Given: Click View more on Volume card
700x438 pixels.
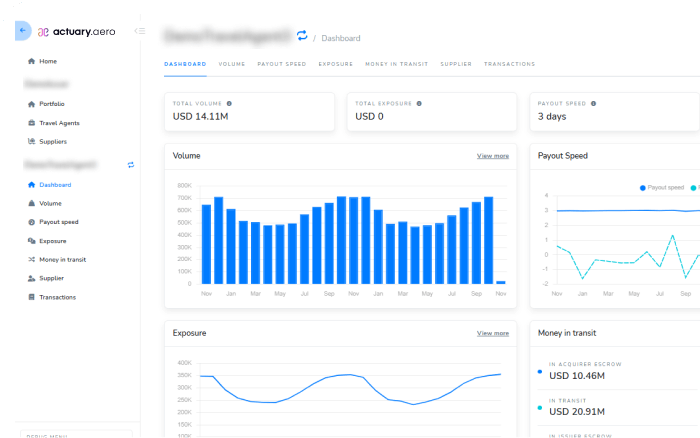Looking at the screenshot, I should pos(493,156).
